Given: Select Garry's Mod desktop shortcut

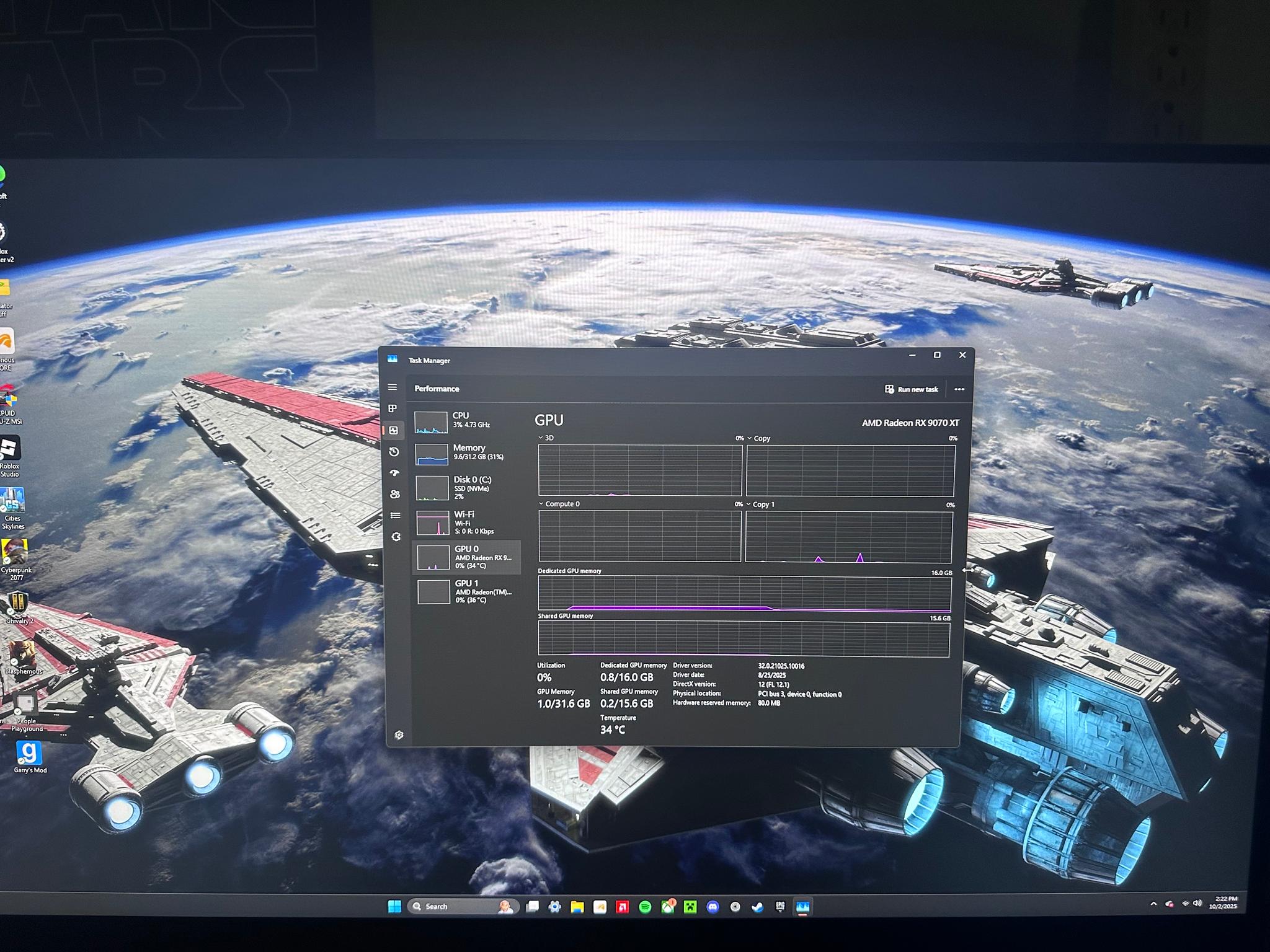Looking at the screenshot, I should point(30,757).
